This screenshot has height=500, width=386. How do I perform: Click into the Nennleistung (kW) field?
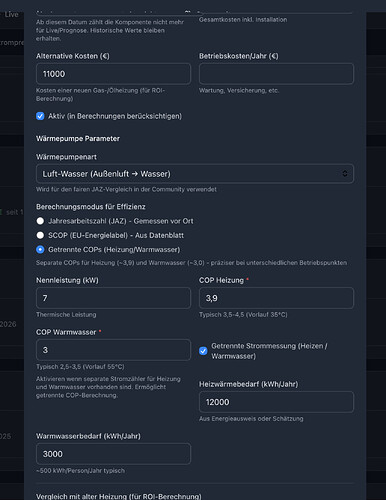tap(113, 298)
